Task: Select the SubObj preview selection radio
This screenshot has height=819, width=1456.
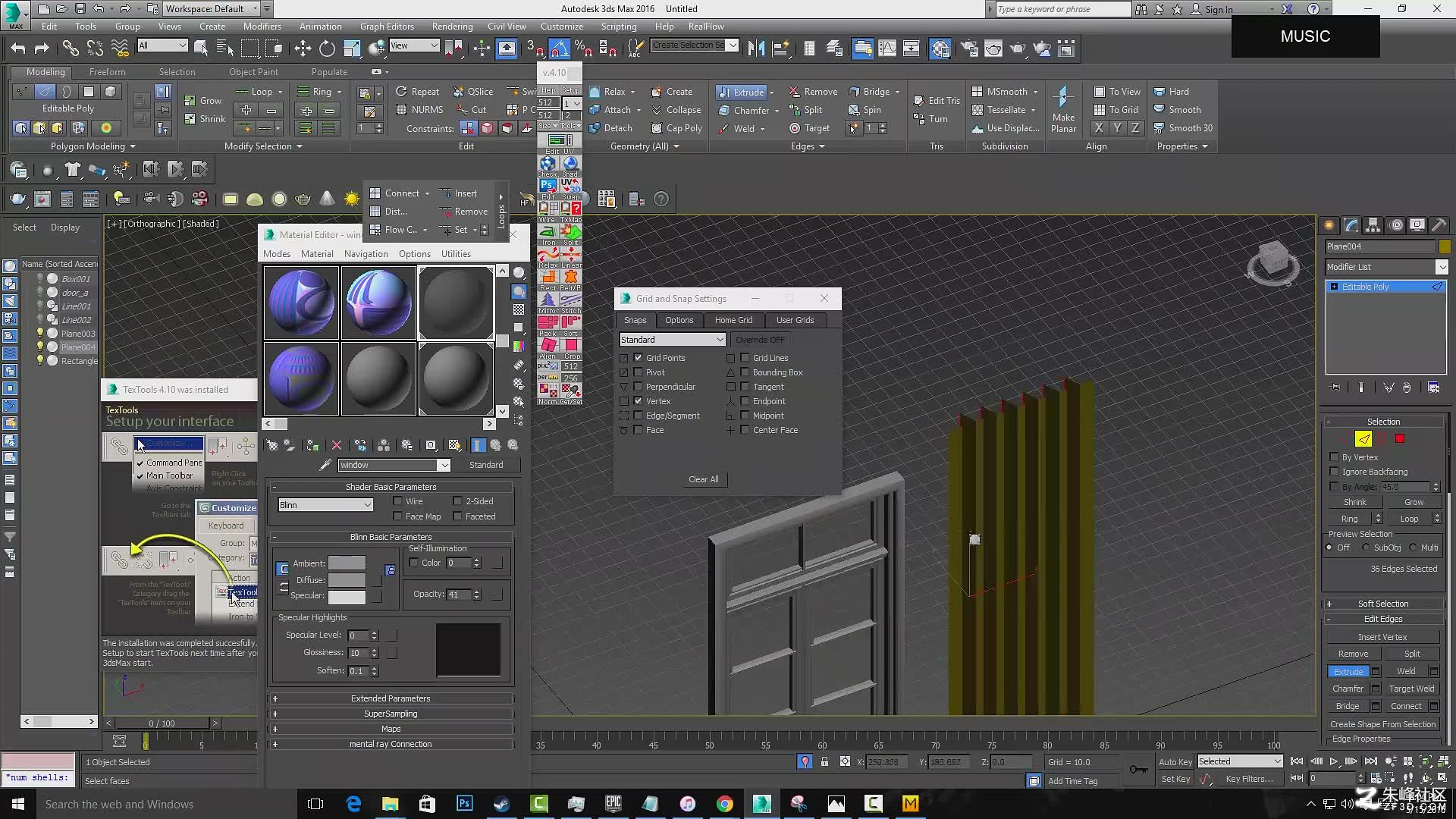Action: [1367, 548]
